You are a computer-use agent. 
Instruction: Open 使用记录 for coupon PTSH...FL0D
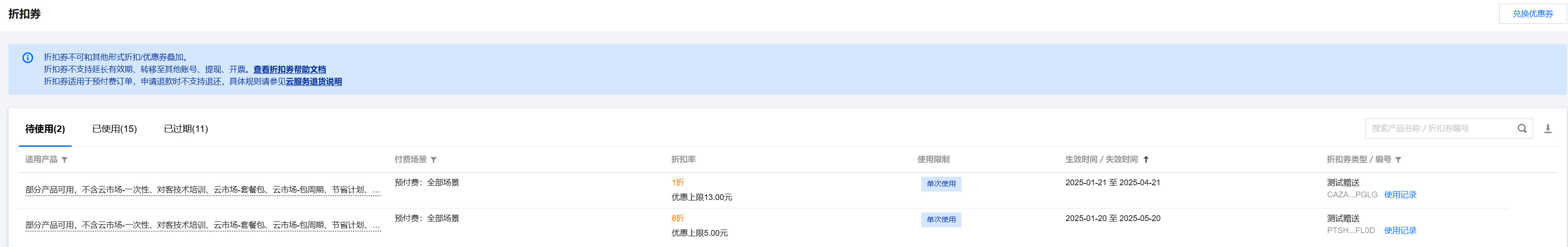[x=1400, y=230]
